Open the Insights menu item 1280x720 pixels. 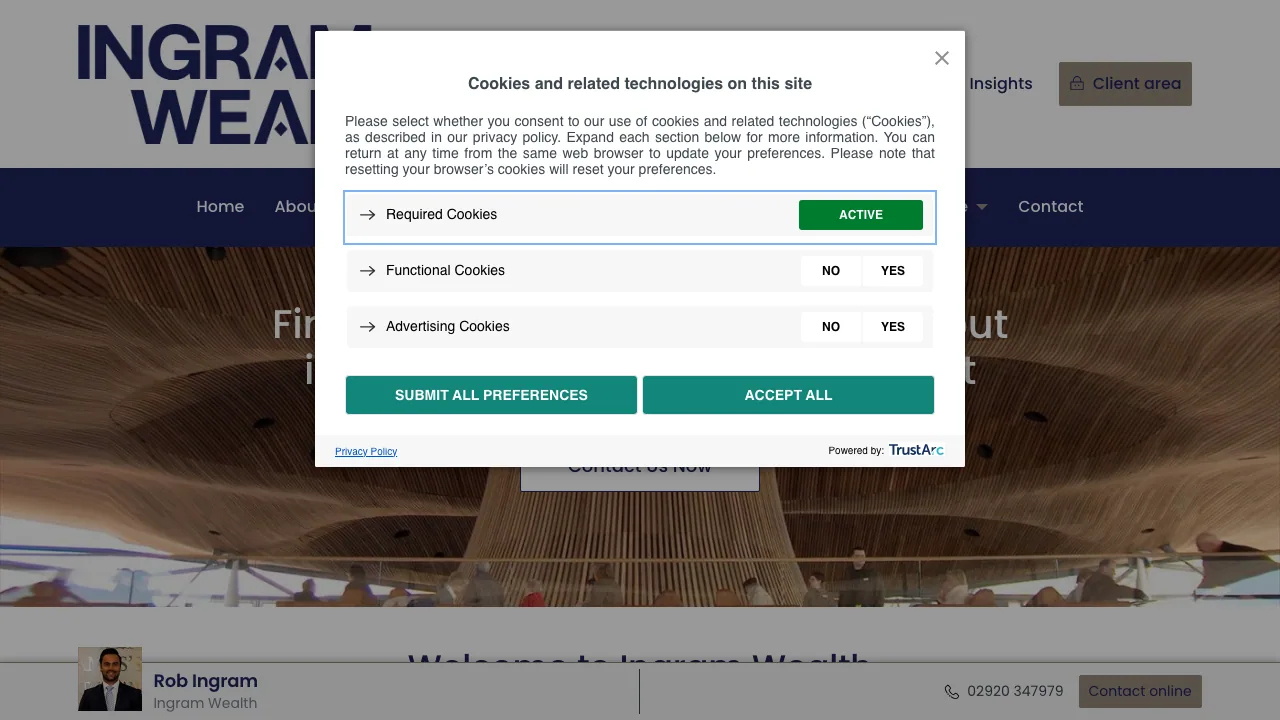click(x=1000, y=83)
